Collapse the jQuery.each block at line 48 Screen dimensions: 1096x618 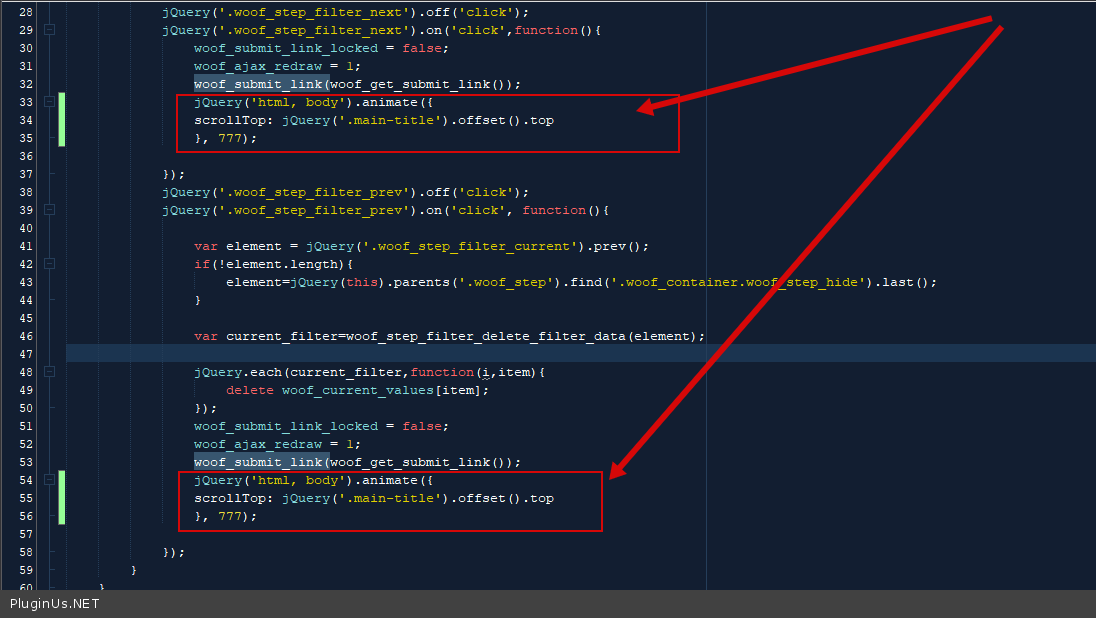point(49,372)
